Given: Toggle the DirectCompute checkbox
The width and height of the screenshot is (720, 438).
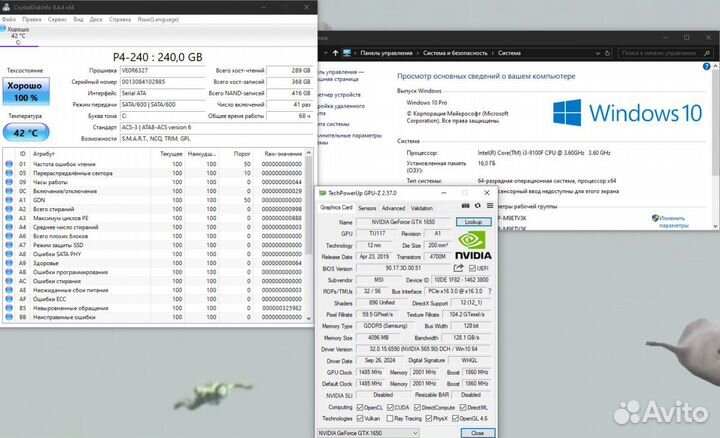Looking at the screenshot, I should tap(417, 407).
